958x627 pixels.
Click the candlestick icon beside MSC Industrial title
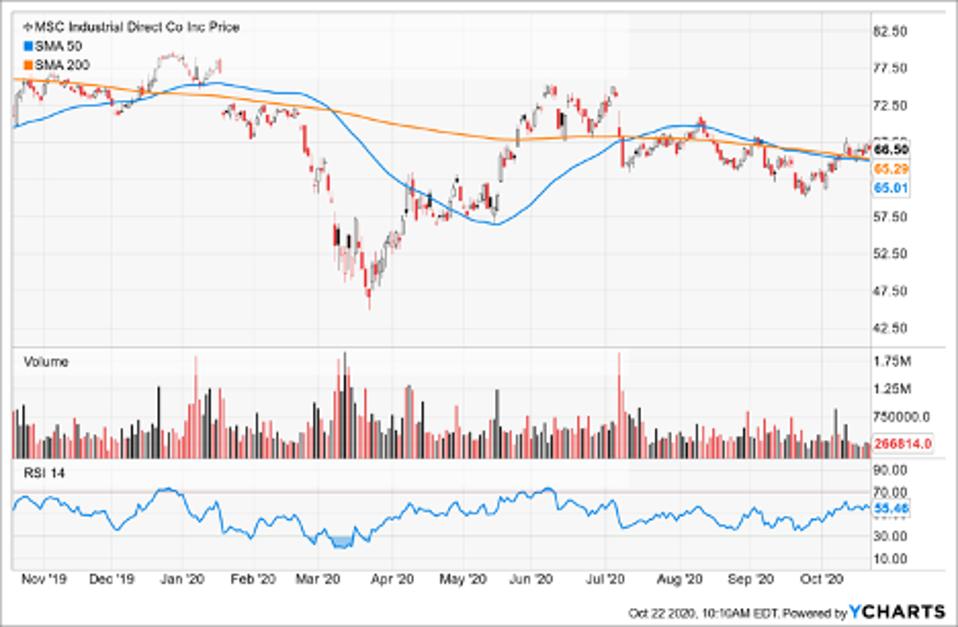(x=27, y=27)
